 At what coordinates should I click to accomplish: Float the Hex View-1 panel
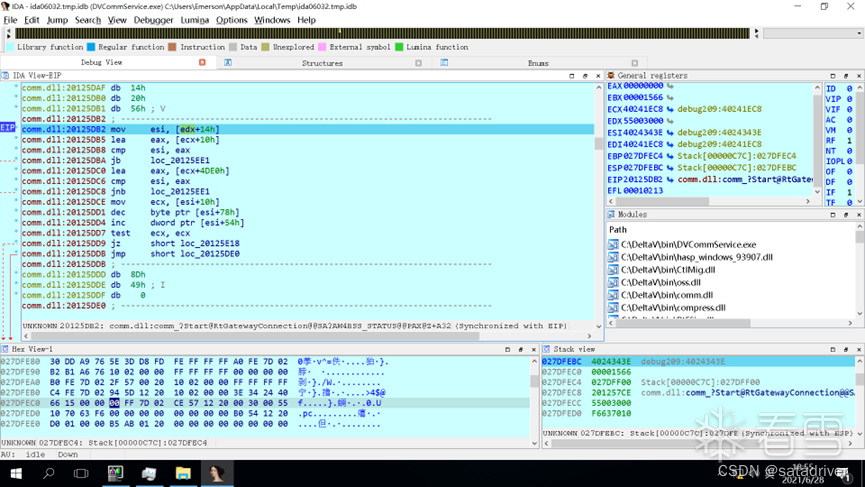pyautogui.click(x=520, y=349)
